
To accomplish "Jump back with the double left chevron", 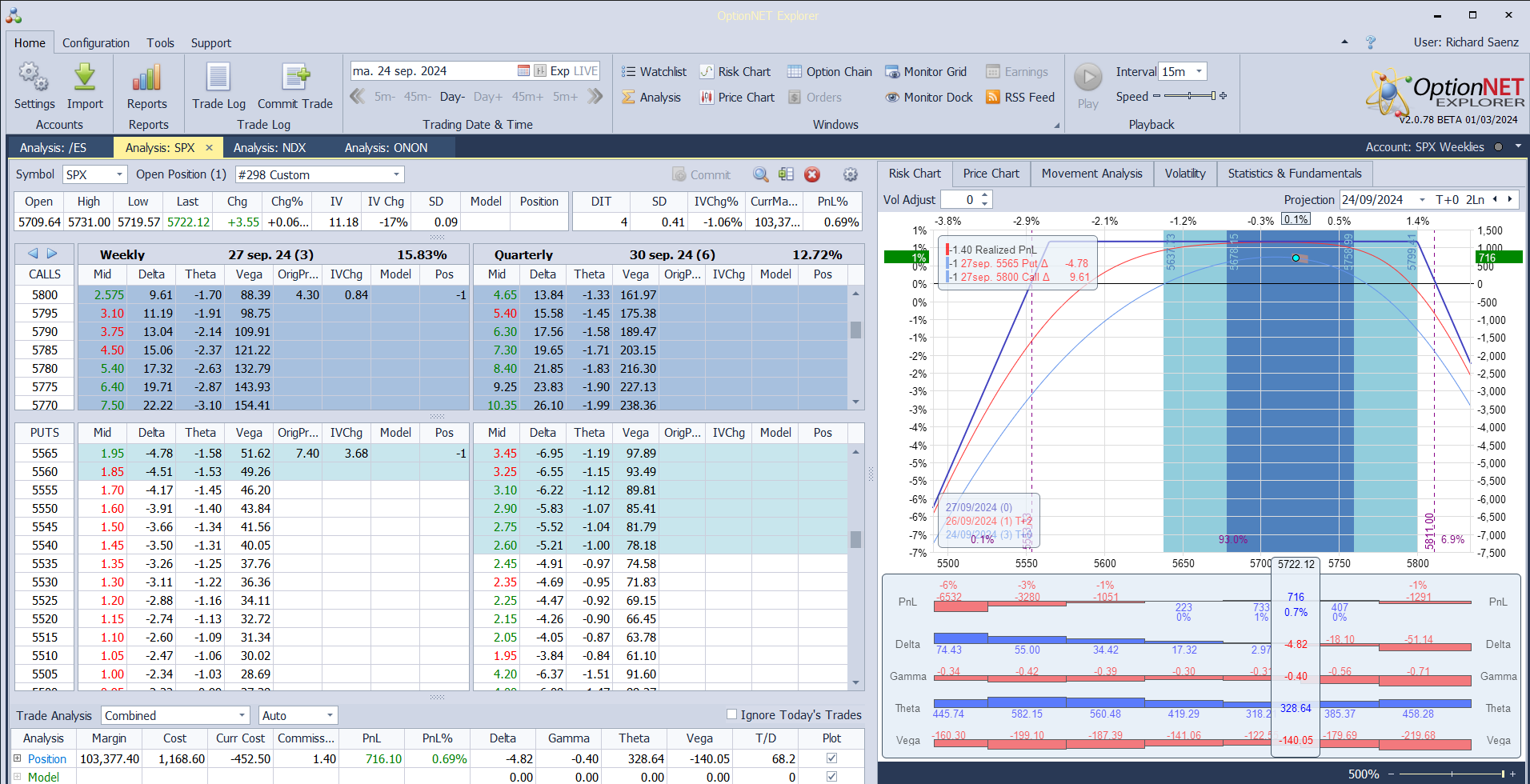I will 358,97.
